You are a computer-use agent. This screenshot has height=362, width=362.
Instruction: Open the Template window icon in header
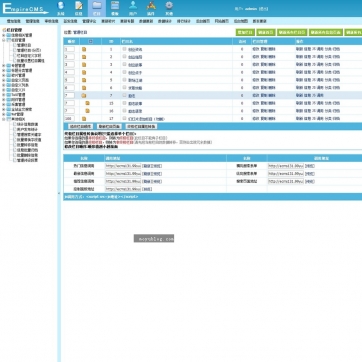pos(115,5)
